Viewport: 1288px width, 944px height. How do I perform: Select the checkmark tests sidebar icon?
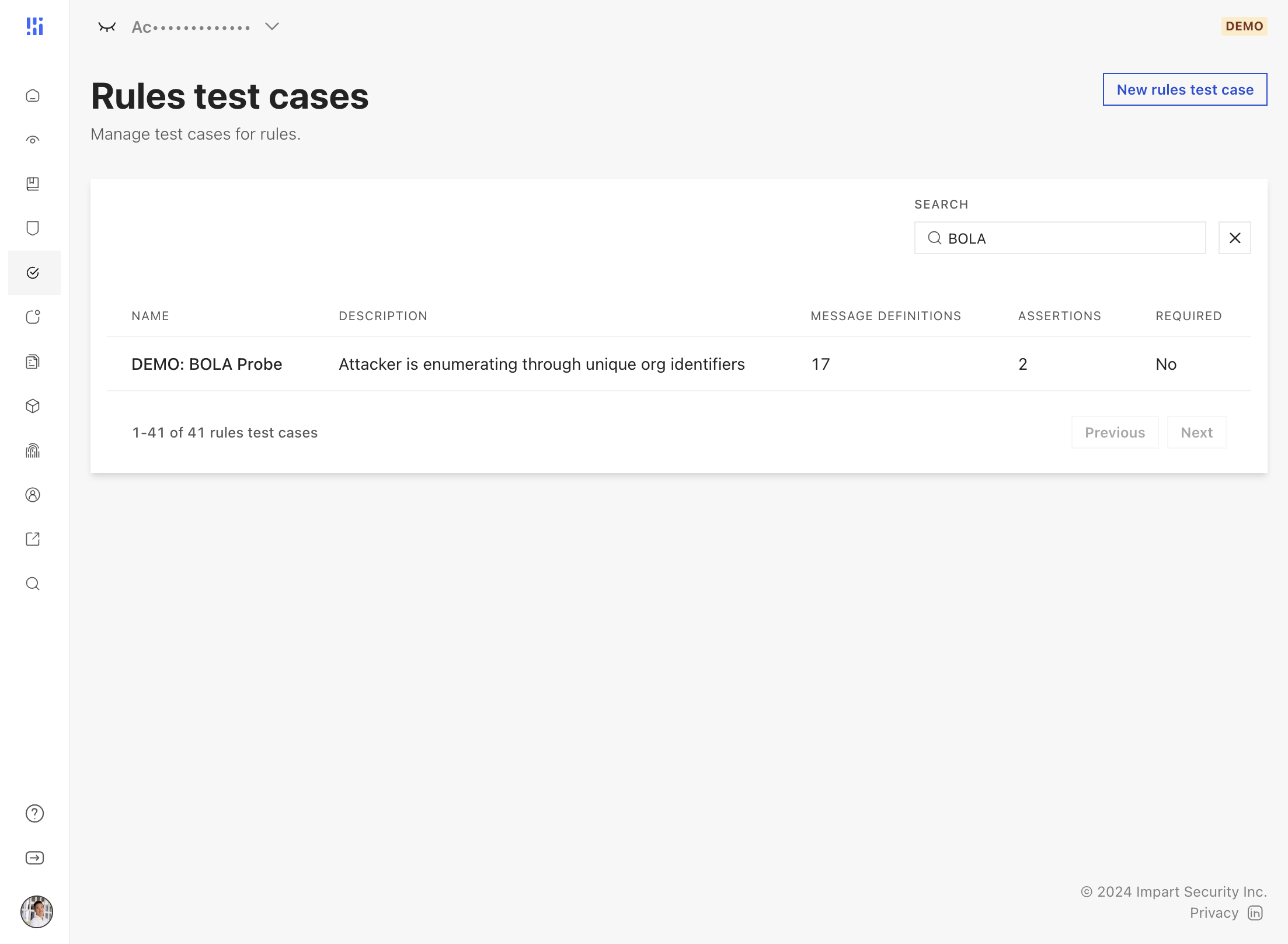click(x=33, y=273)
